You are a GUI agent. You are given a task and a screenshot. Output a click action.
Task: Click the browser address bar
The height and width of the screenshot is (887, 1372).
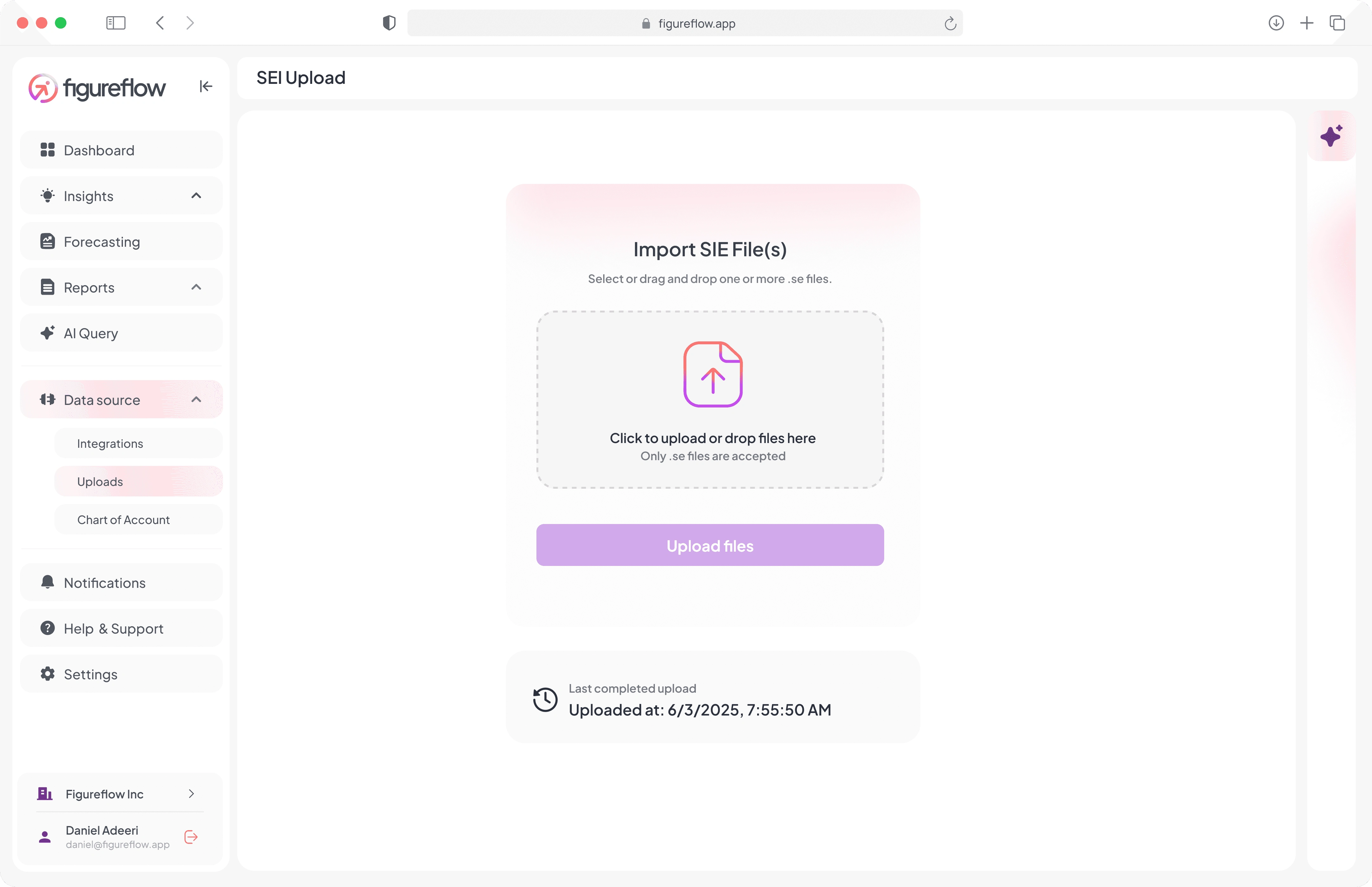coord(685,24)
